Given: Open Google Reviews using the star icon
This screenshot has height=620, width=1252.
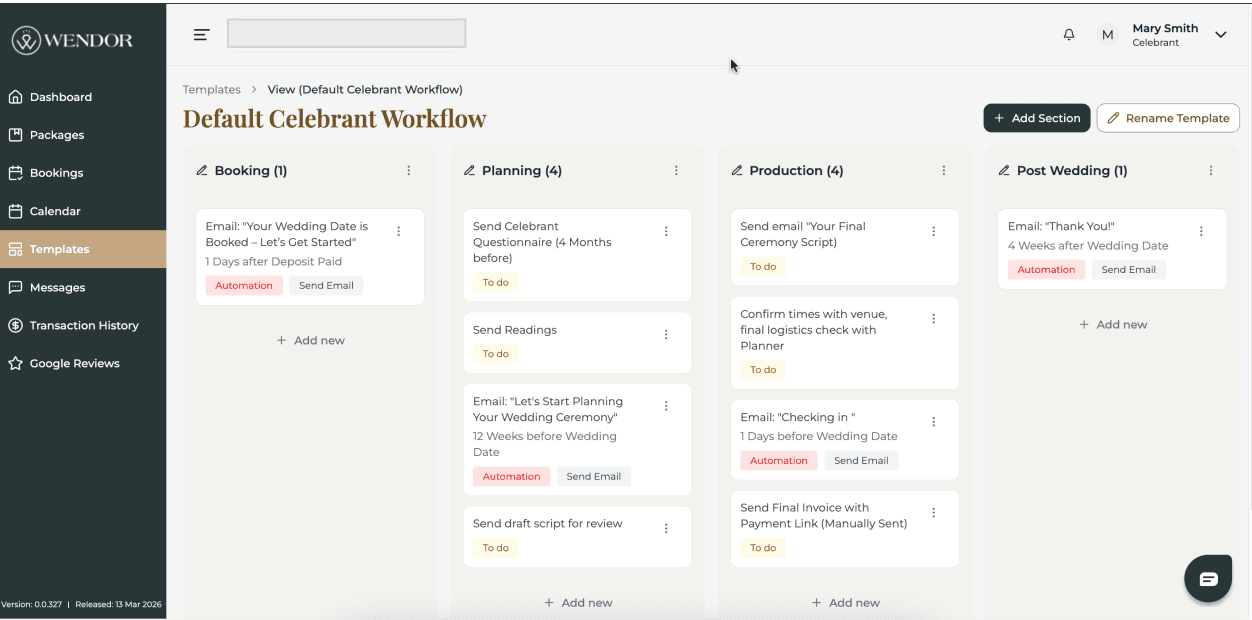Looking at the screenshot, I should coord(14,363).
